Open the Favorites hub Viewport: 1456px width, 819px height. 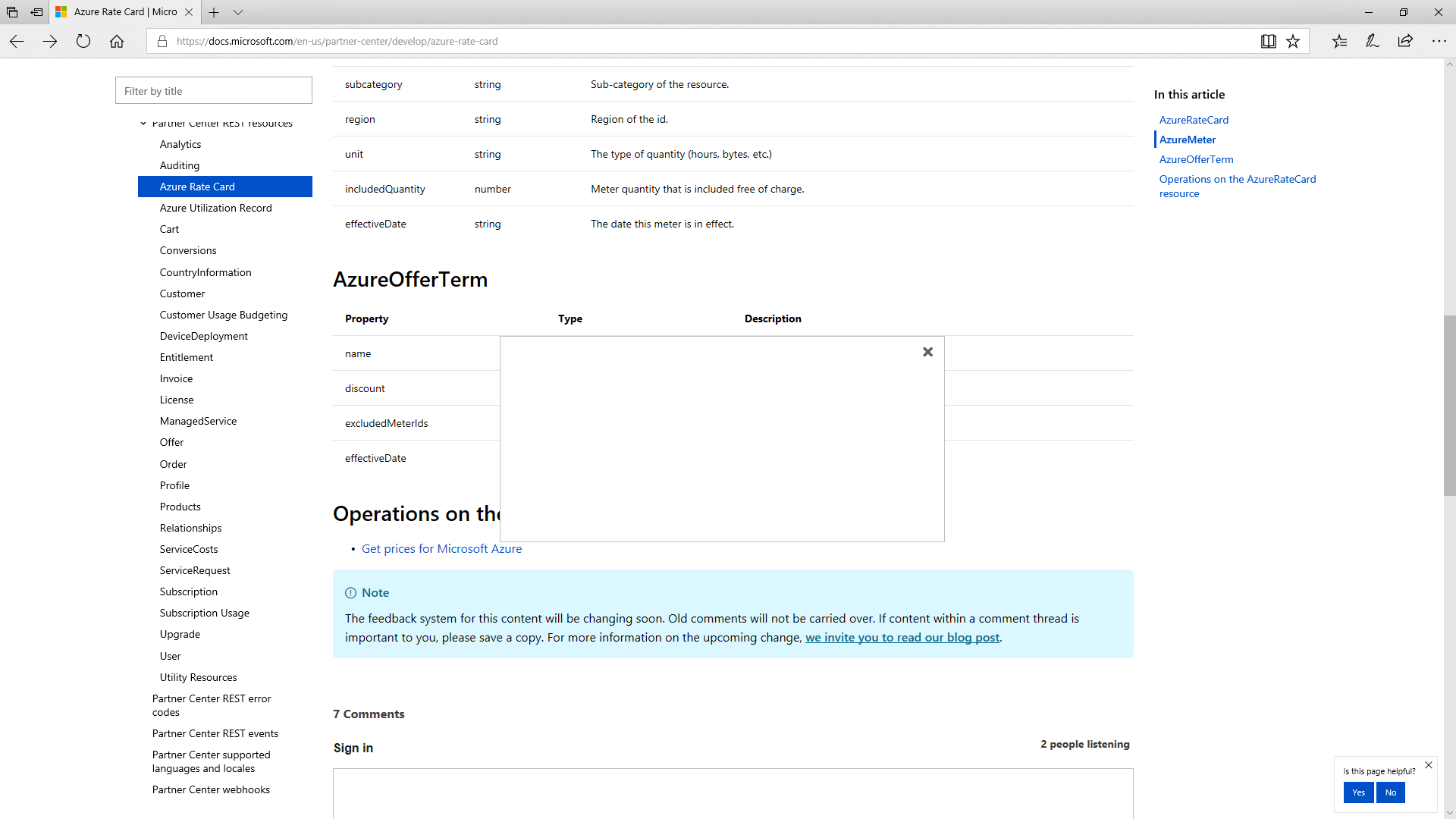click(1339, 41)
